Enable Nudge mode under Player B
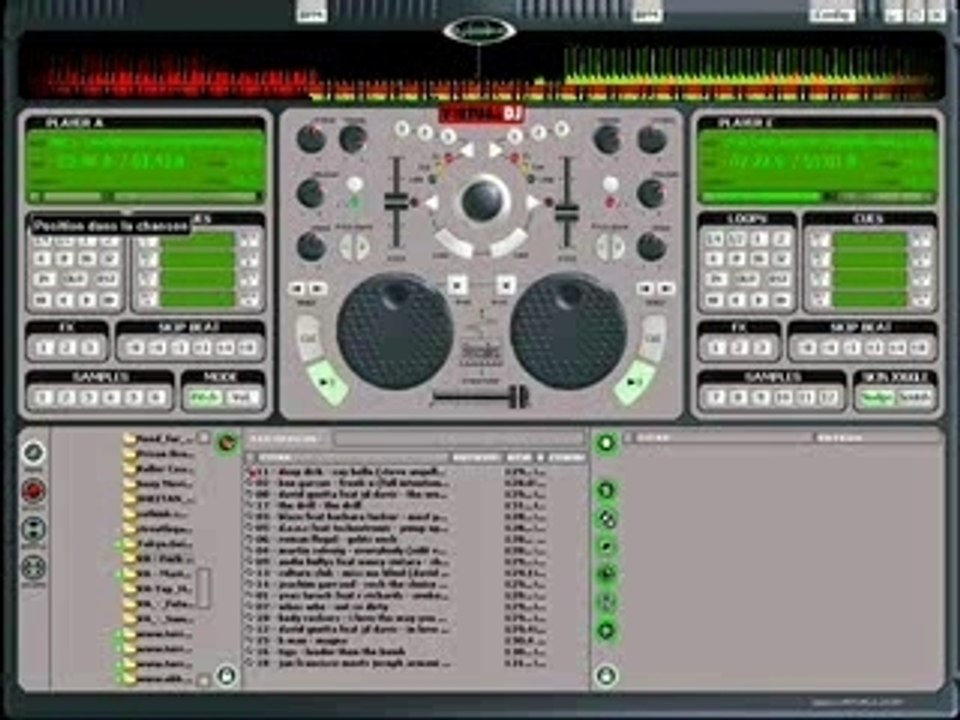The image size is (960, 720). [876, 398]
